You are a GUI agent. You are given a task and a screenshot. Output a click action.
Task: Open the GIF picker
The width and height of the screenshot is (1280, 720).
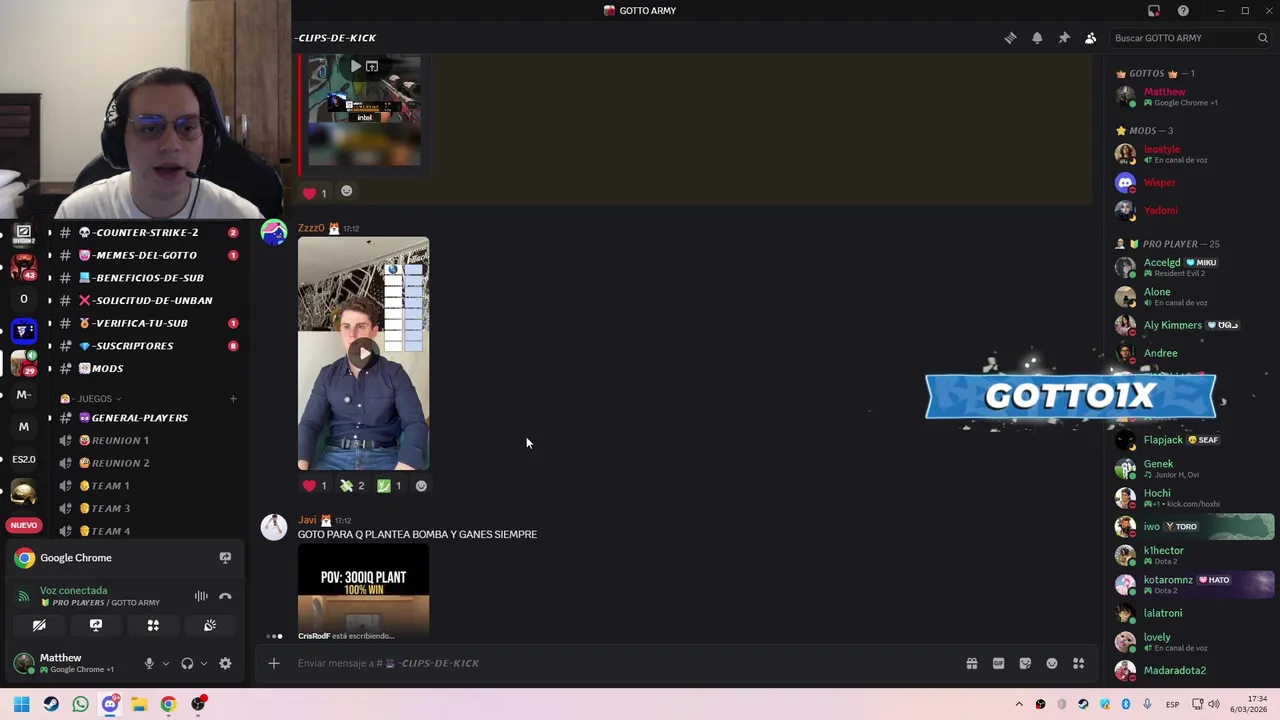point(998,663)
